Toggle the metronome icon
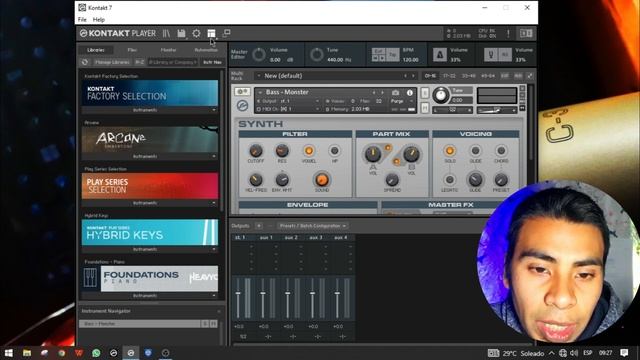The height and width of the screenshot is (360, 640). pyautogui.click(x=440, y=55)
